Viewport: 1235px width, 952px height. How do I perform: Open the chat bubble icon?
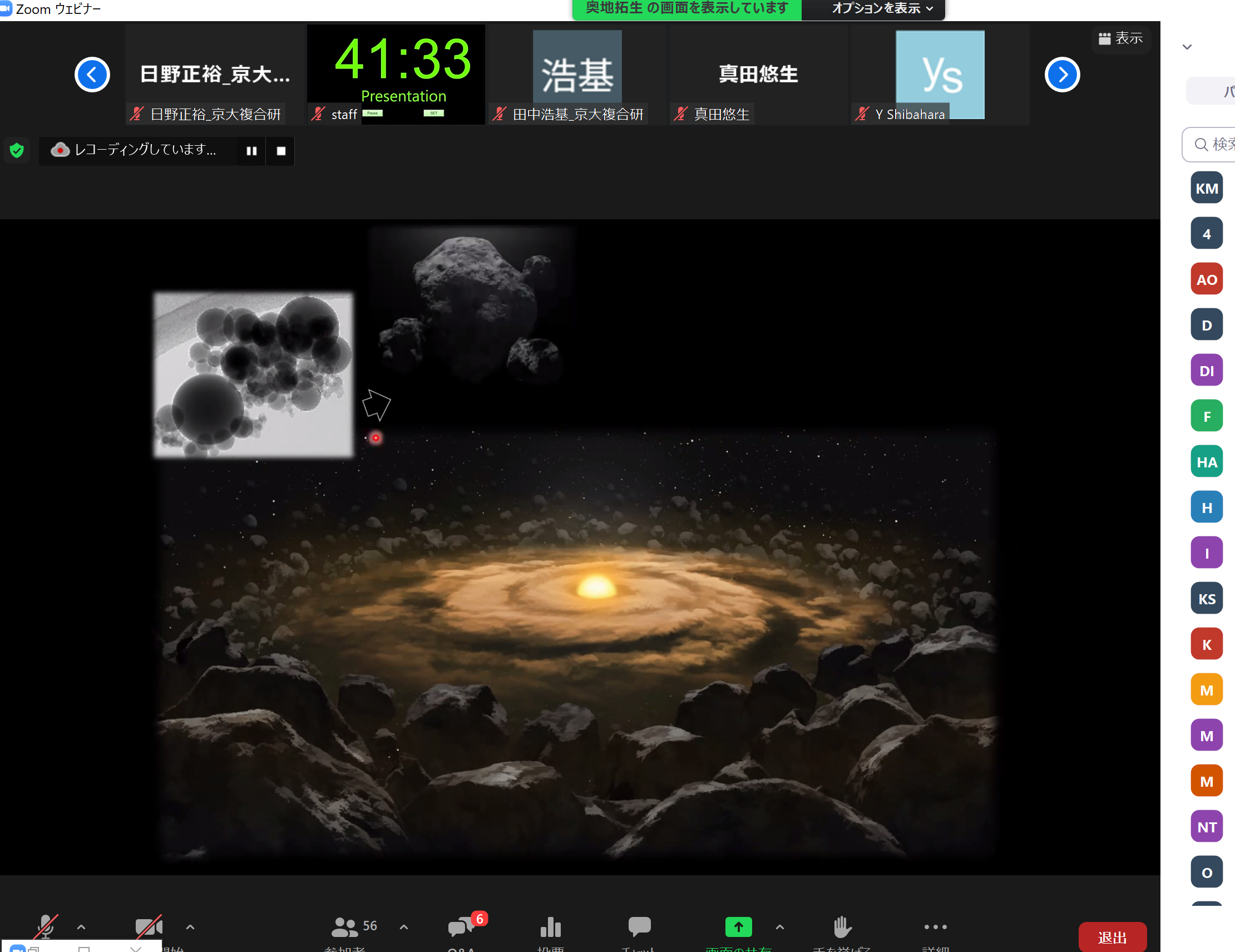coord(639,926)
